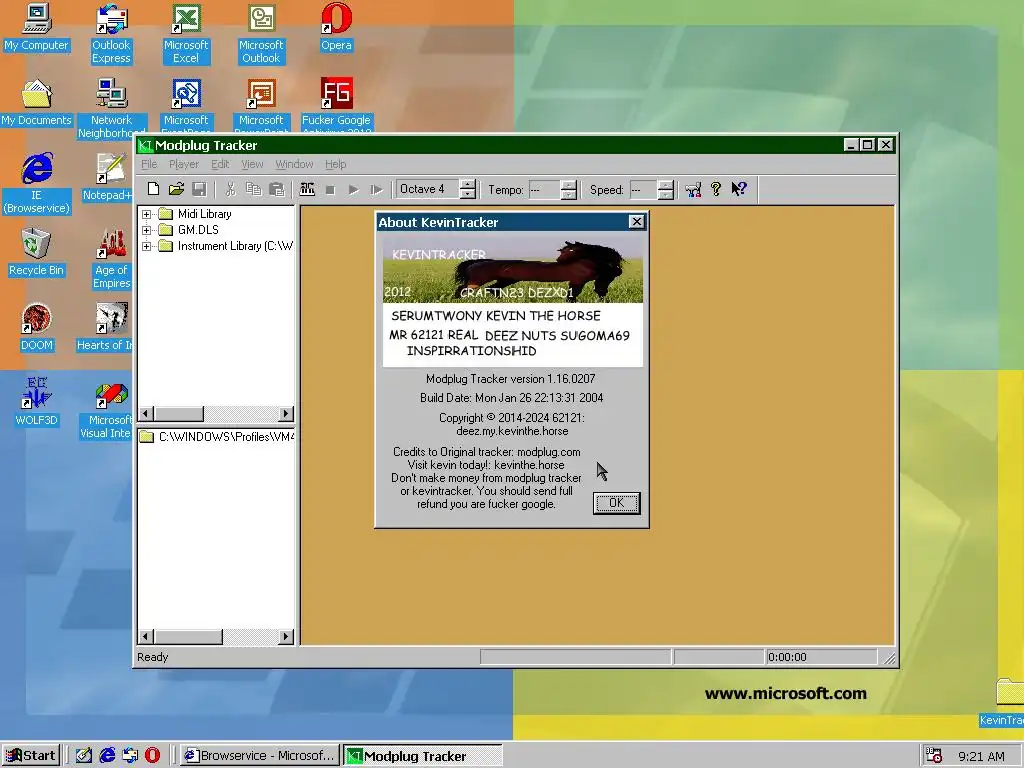
Task: Open the Help menu
Action: coord(336,164)
